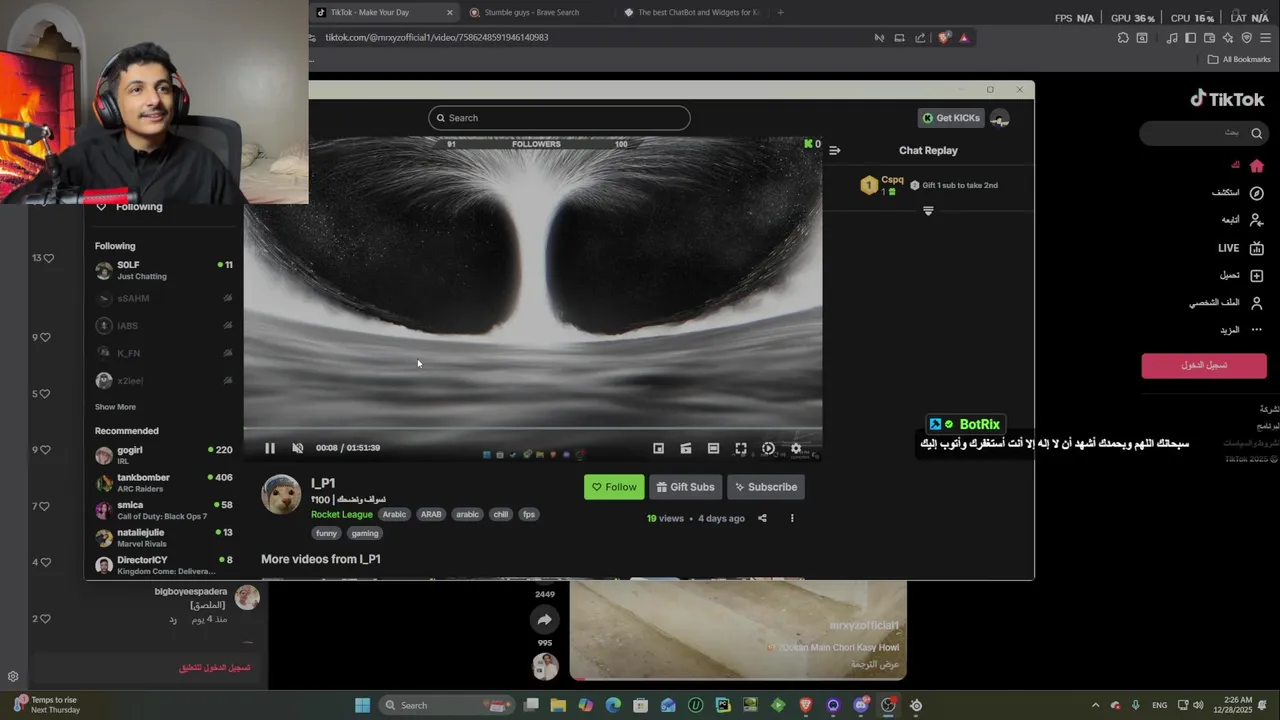The image size is (1280, 720).
Task: Open Discord from the taskbar
Action: tap(860, 705)
